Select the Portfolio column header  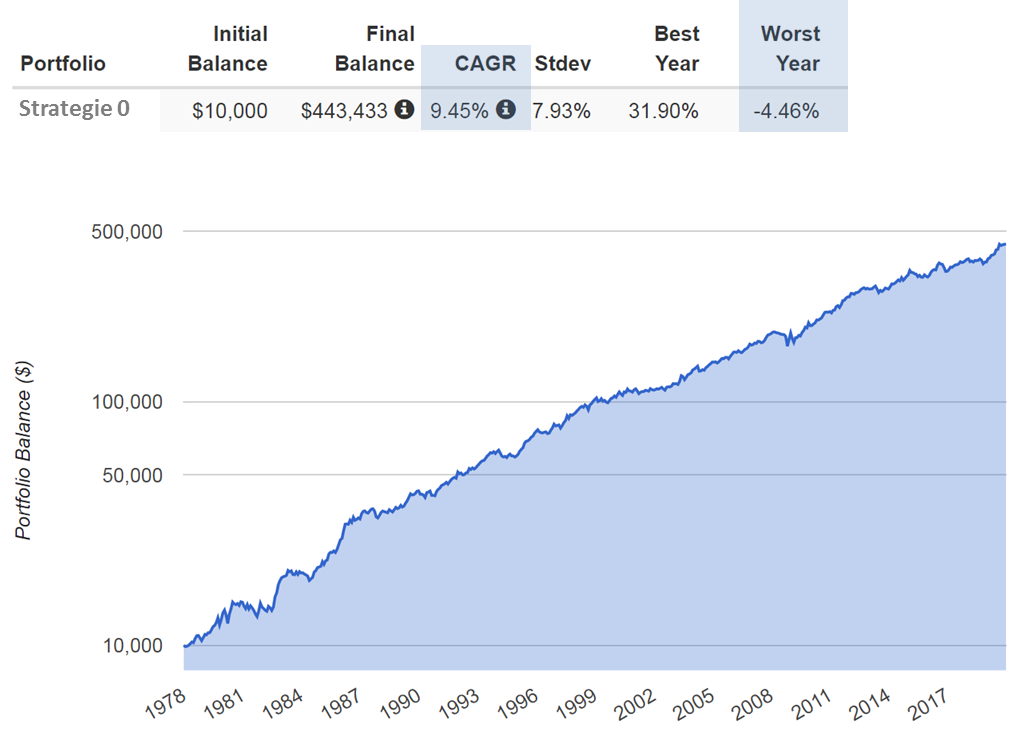(62, 64)
